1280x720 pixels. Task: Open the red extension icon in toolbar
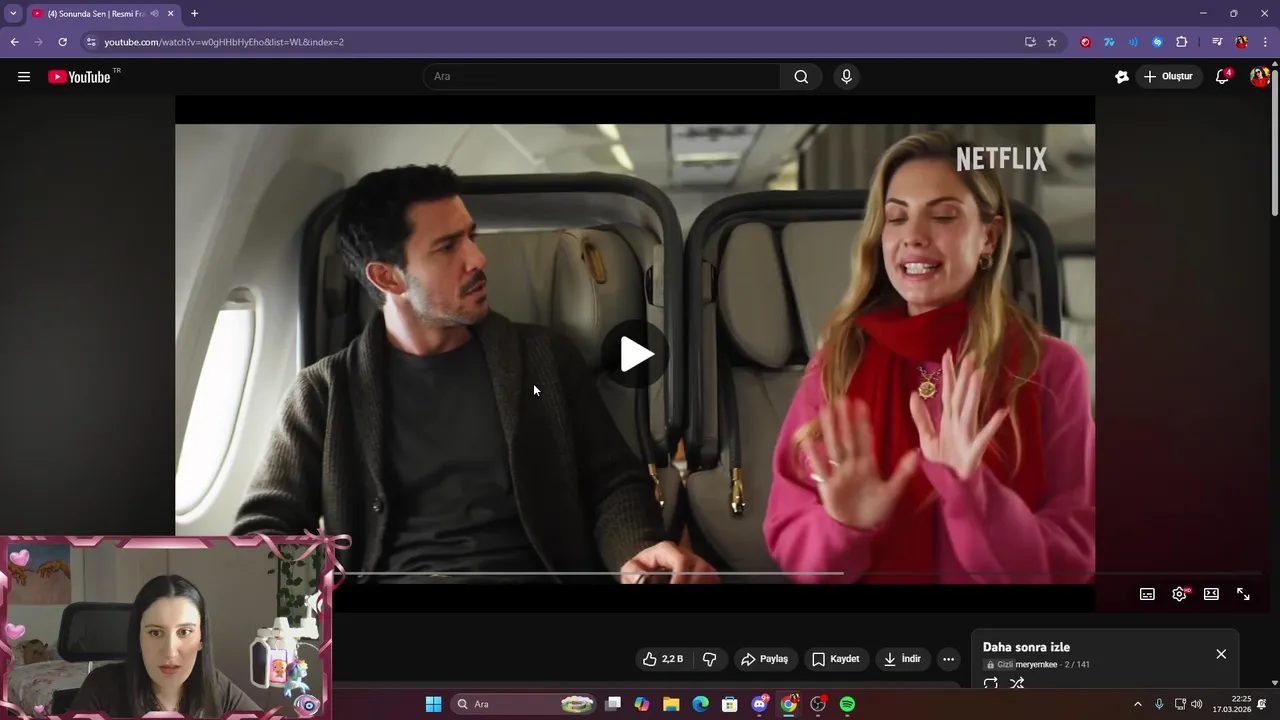pos(1085,42)
